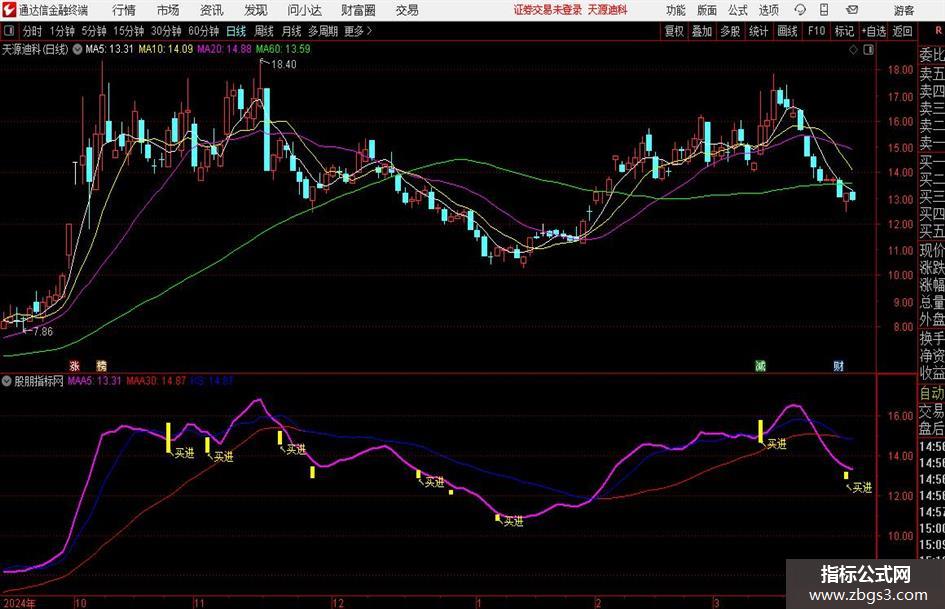Open the 功能 menu
Screen dimensions: 945x609
(676, 10)
